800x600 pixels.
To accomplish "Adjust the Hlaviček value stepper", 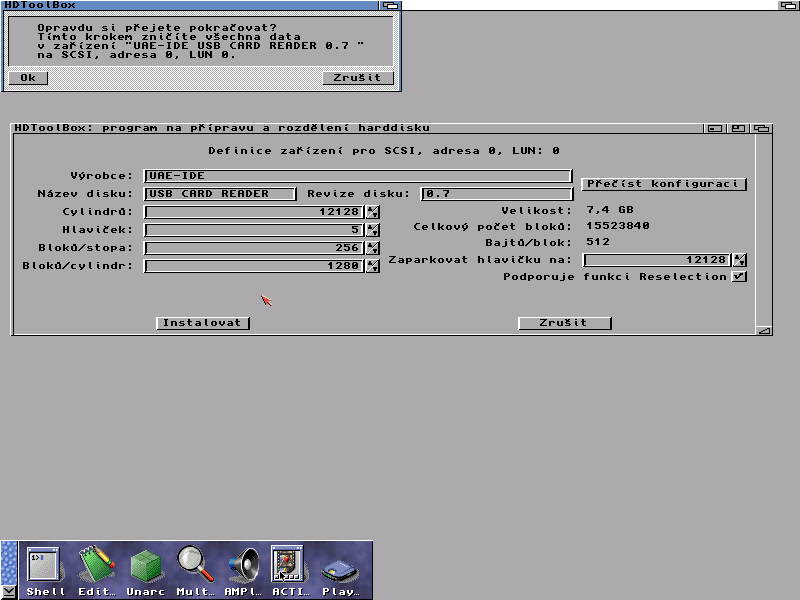I will pos(373,230).
